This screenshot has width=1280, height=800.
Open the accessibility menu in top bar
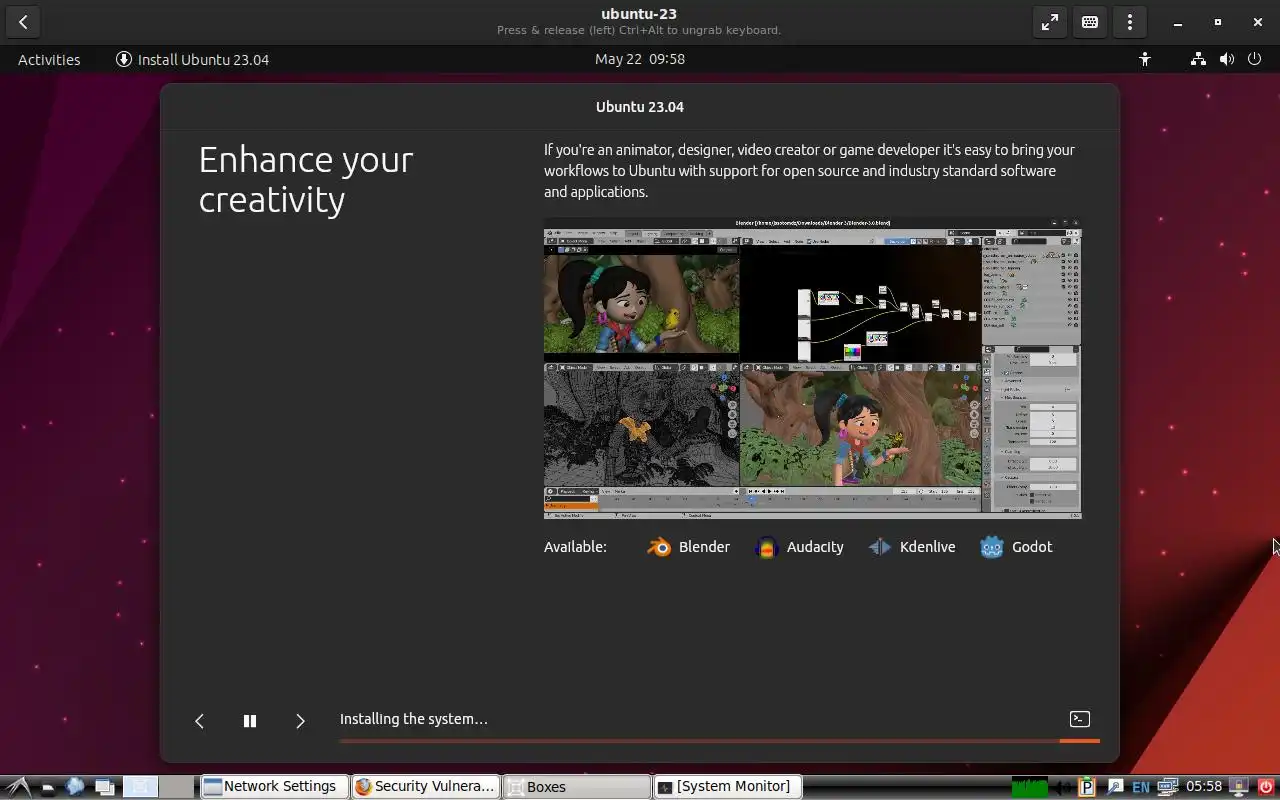point(1145,59)
